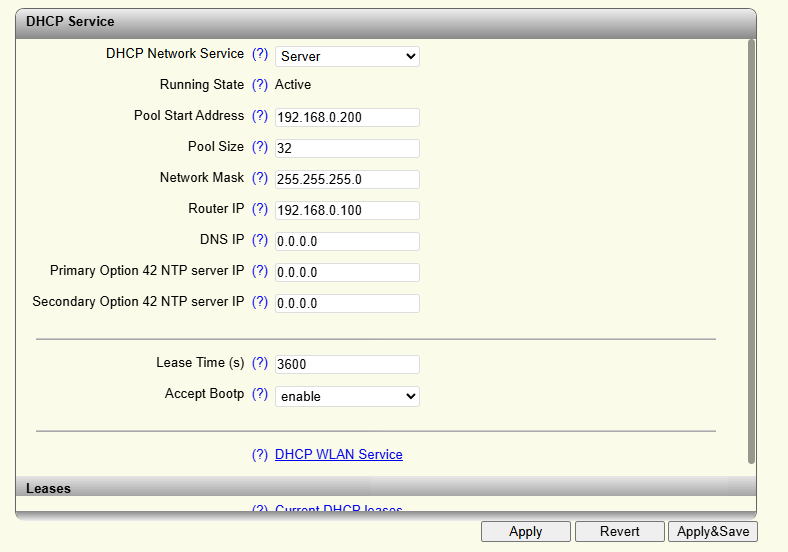This screenshot has height=552, width=788.
Task: Expand the DHCP Network Service dropdown
Action: coord(347,56)
